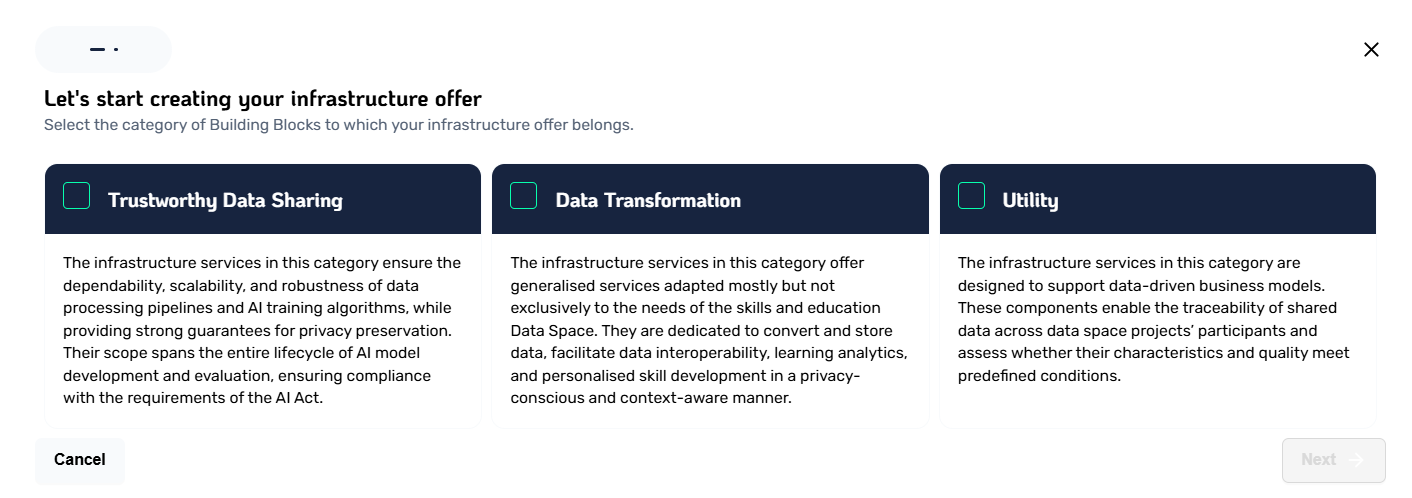Viewport: 1412px width, 498px height.
Task: Select the Data Transformation card title
Action: tap(648, 200)
